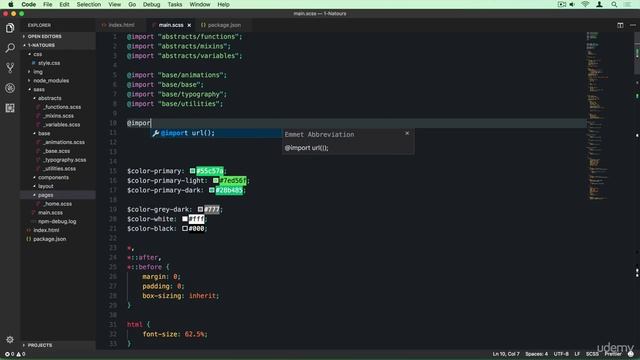Click the Apple menu icon

click(11, 4)
